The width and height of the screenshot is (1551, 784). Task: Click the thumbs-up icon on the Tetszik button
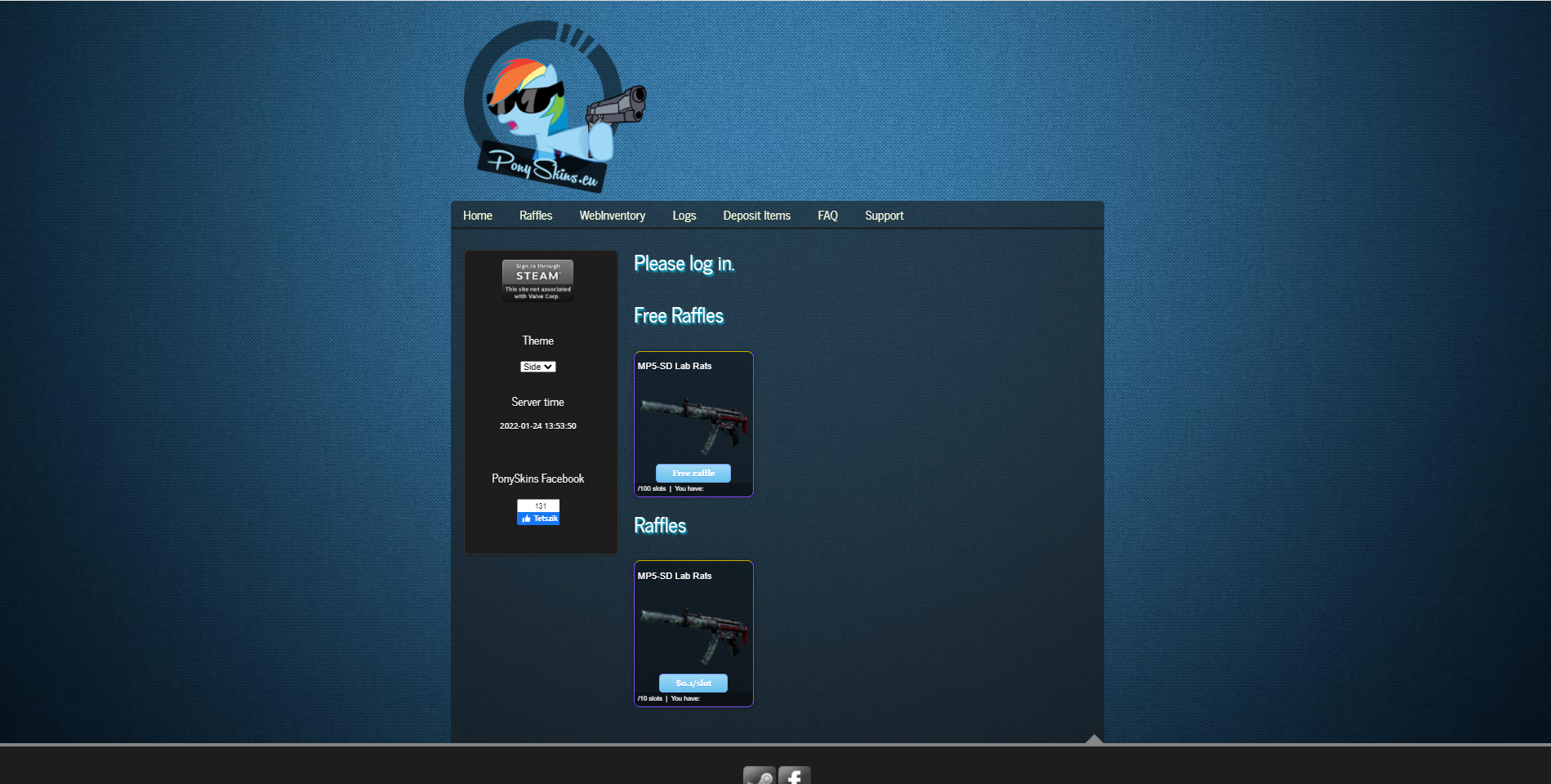click(x=528, y=517)
